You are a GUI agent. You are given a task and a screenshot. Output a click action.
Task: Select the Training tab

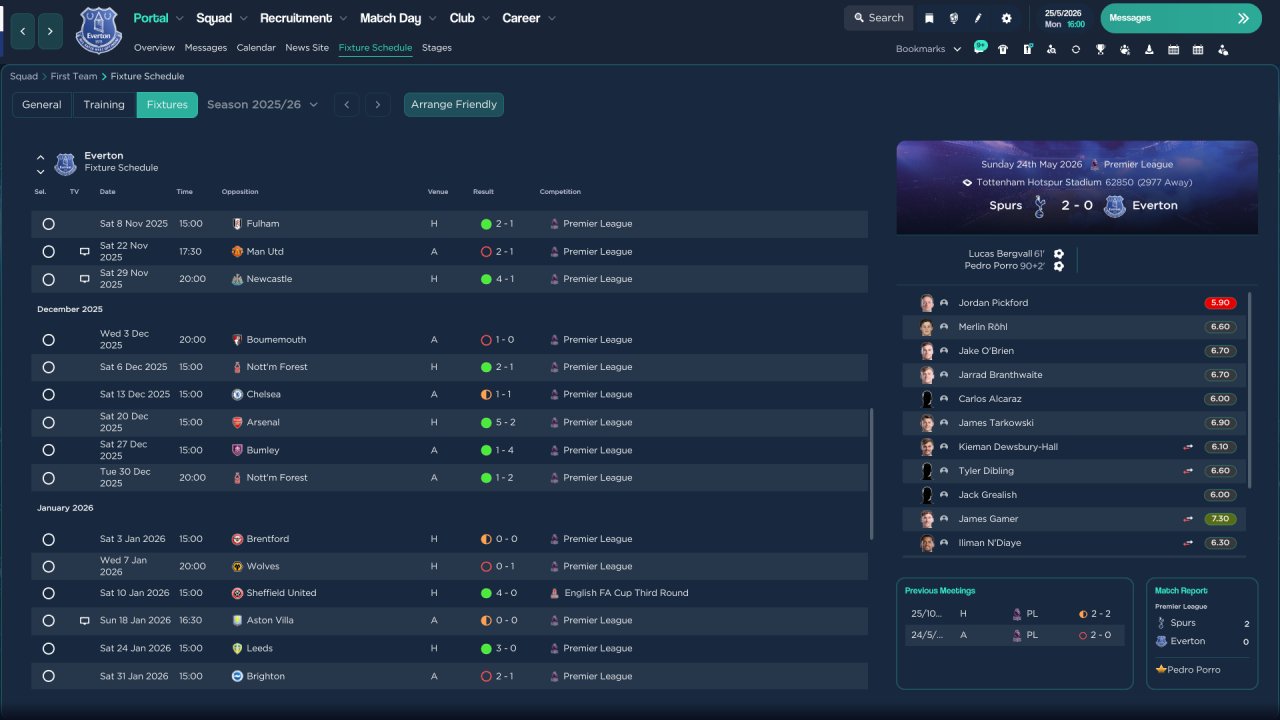[104, 105]
